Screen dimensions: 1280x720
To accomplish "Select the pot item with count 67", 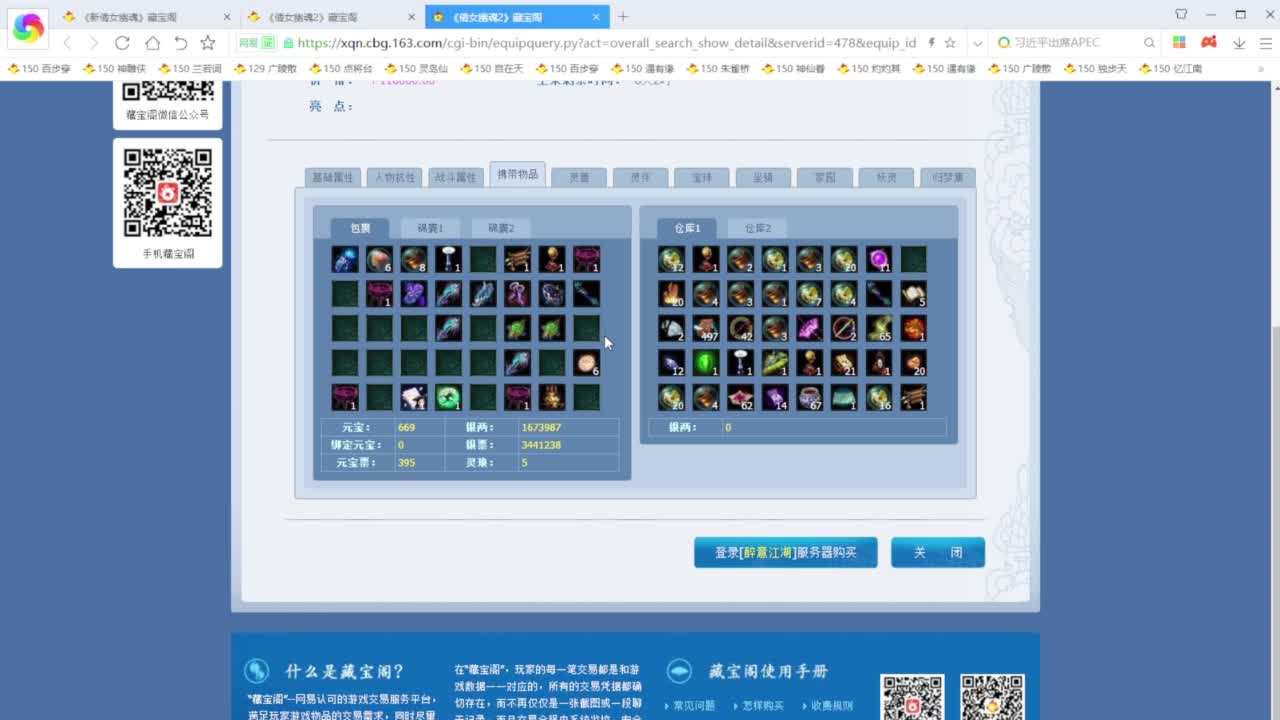I will coord(810,397).
